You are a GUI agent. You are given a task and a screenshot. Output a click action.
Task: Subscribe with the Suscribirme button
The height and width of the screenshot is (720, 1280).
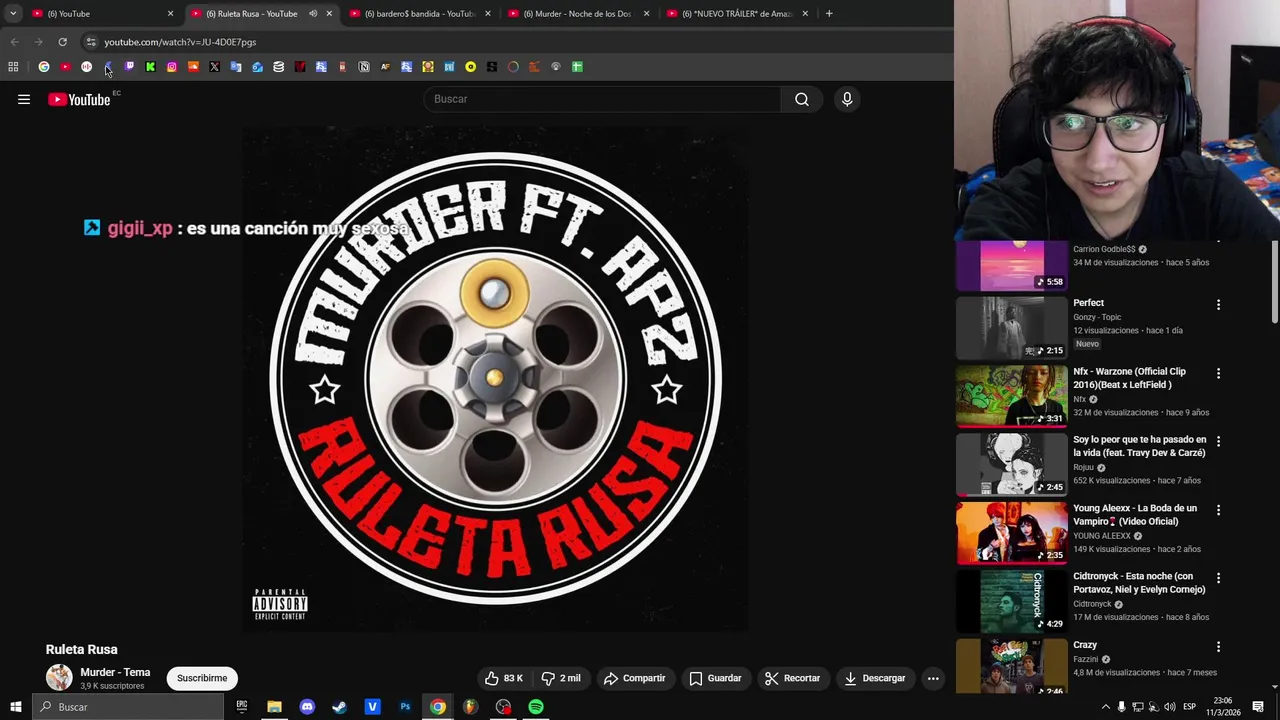point(202,678)
